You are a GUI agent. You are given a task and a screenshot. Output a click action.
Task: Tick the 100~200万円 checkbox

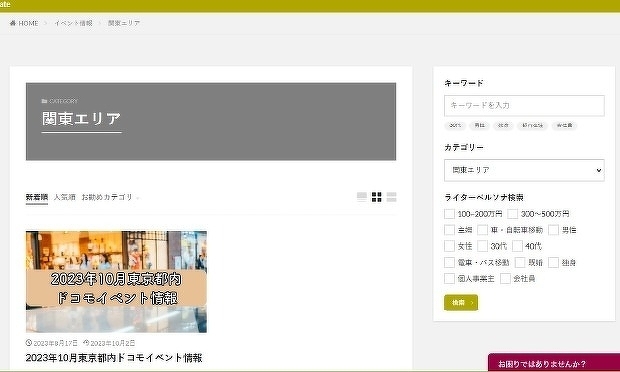point(449,214)
